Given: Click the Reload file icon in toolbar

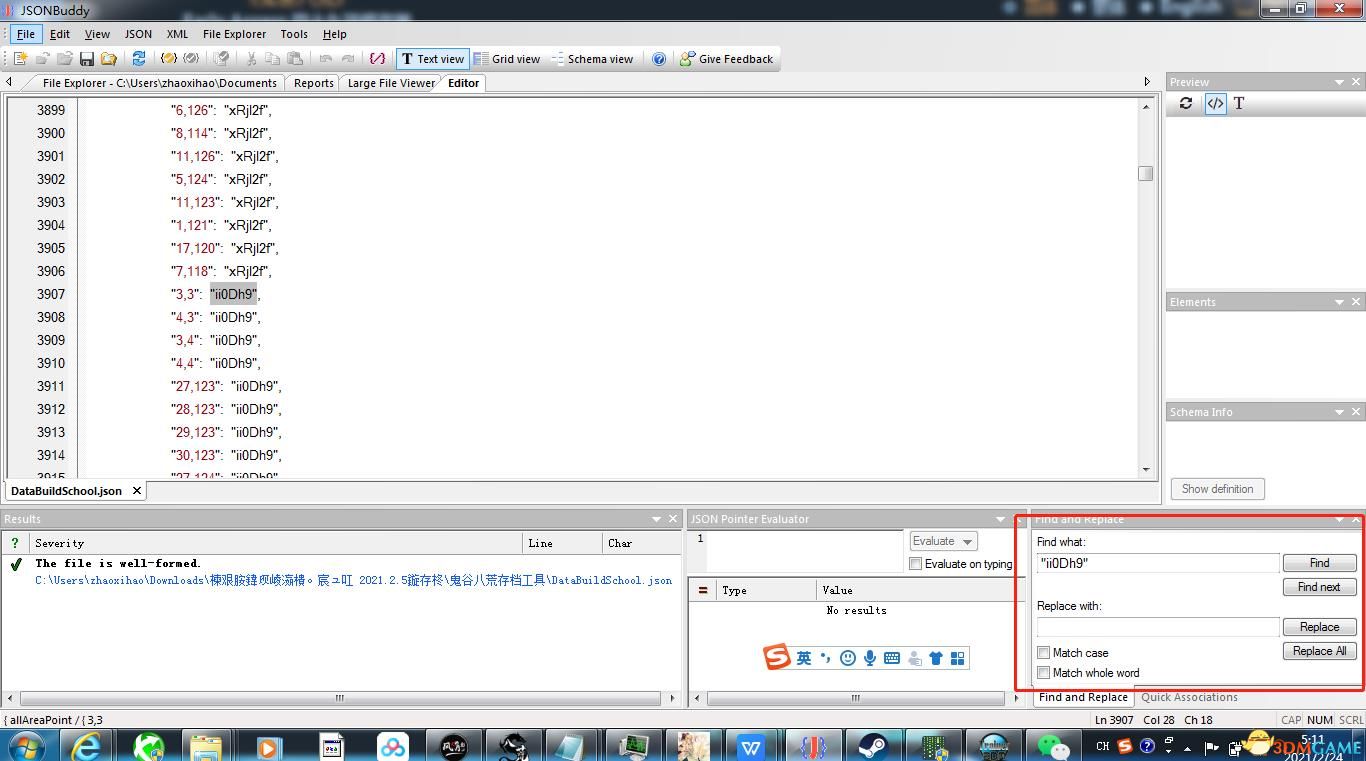Looking at the screenshot, I should pos(139,59).
